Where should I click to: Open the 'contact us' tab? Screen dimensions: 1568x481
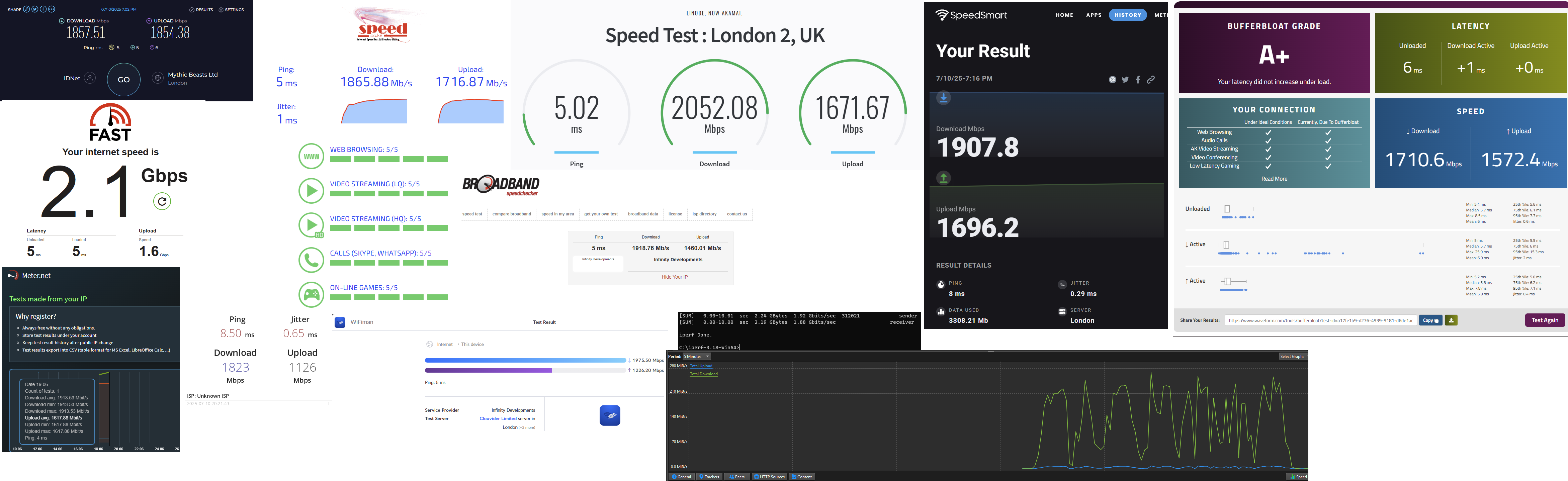pos(736,214)
